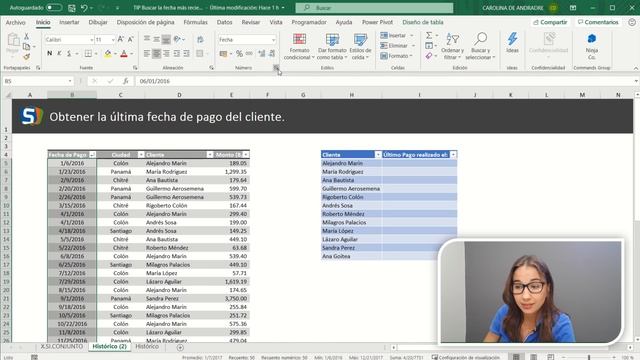Image resolution: width=640 pixels, height=360 pixels.
Task: Switch to the X.SI.CONJUNTO sheet tab
Action: (62, 347)
